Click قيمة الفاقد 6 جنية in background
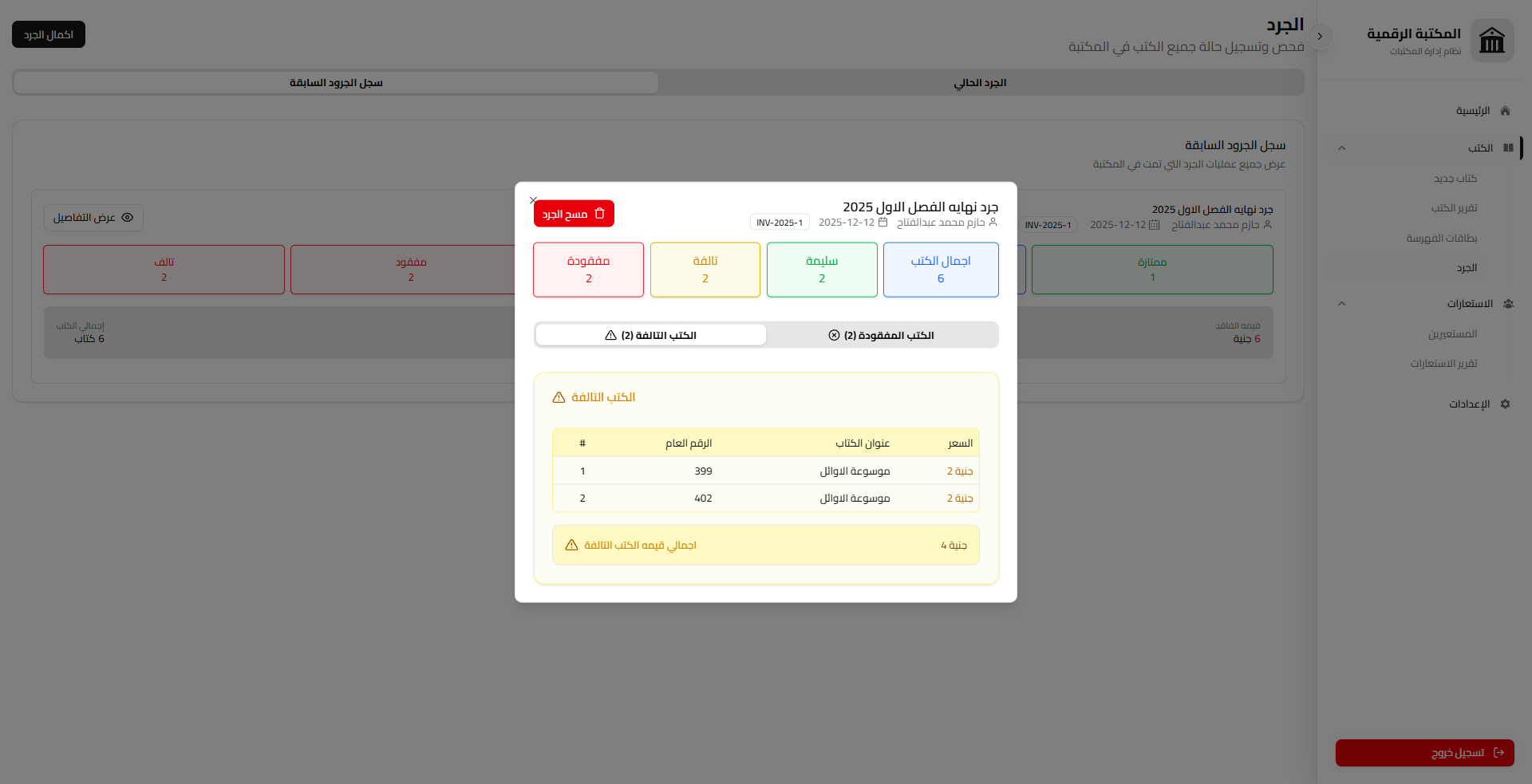Image resolution: width=1532 pixels, height=784 pixels. (1238, 333)
